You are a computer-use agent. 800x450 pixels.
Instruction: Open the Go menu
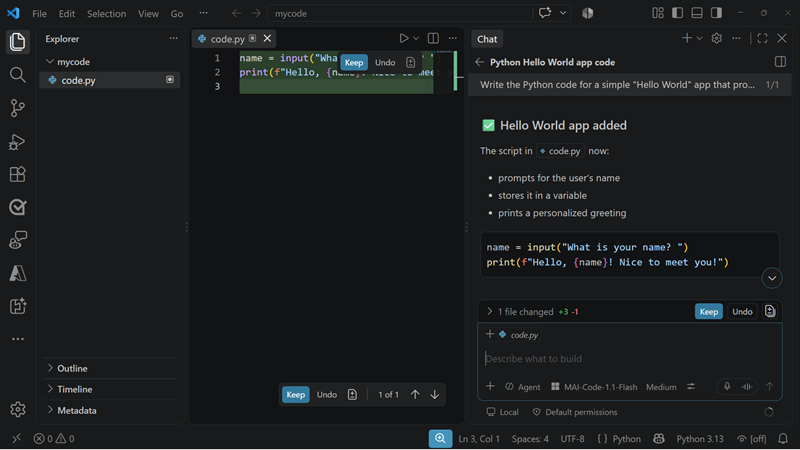pos(177,13)
